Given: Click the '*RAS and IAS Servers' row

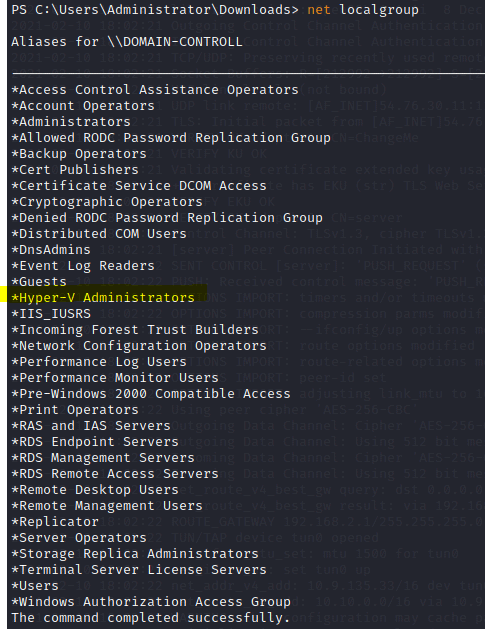Looking at the screenshot, I should click(x=91, y=426).
